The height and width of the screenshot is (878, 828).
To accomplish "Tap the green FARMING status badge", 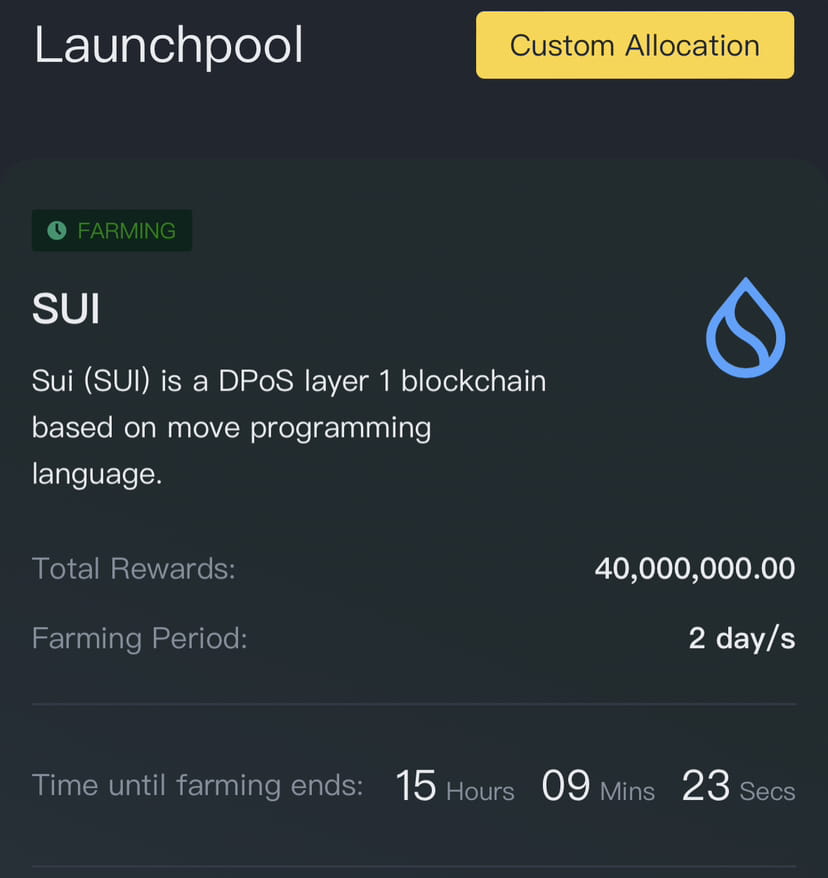I will tap(112, 231).
